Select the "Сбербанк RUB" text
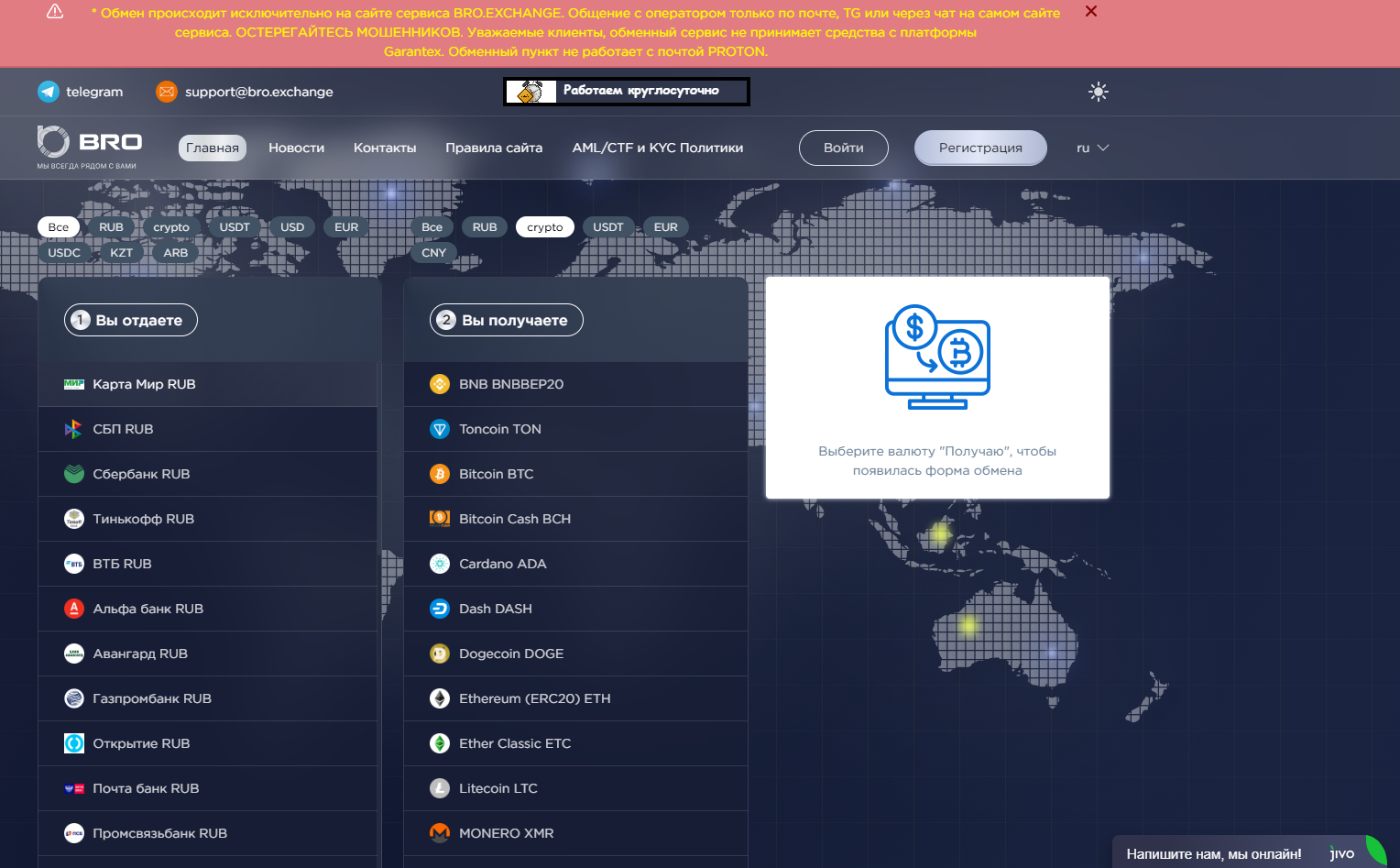Screen dimensions: 1400x868 [141, 474]
